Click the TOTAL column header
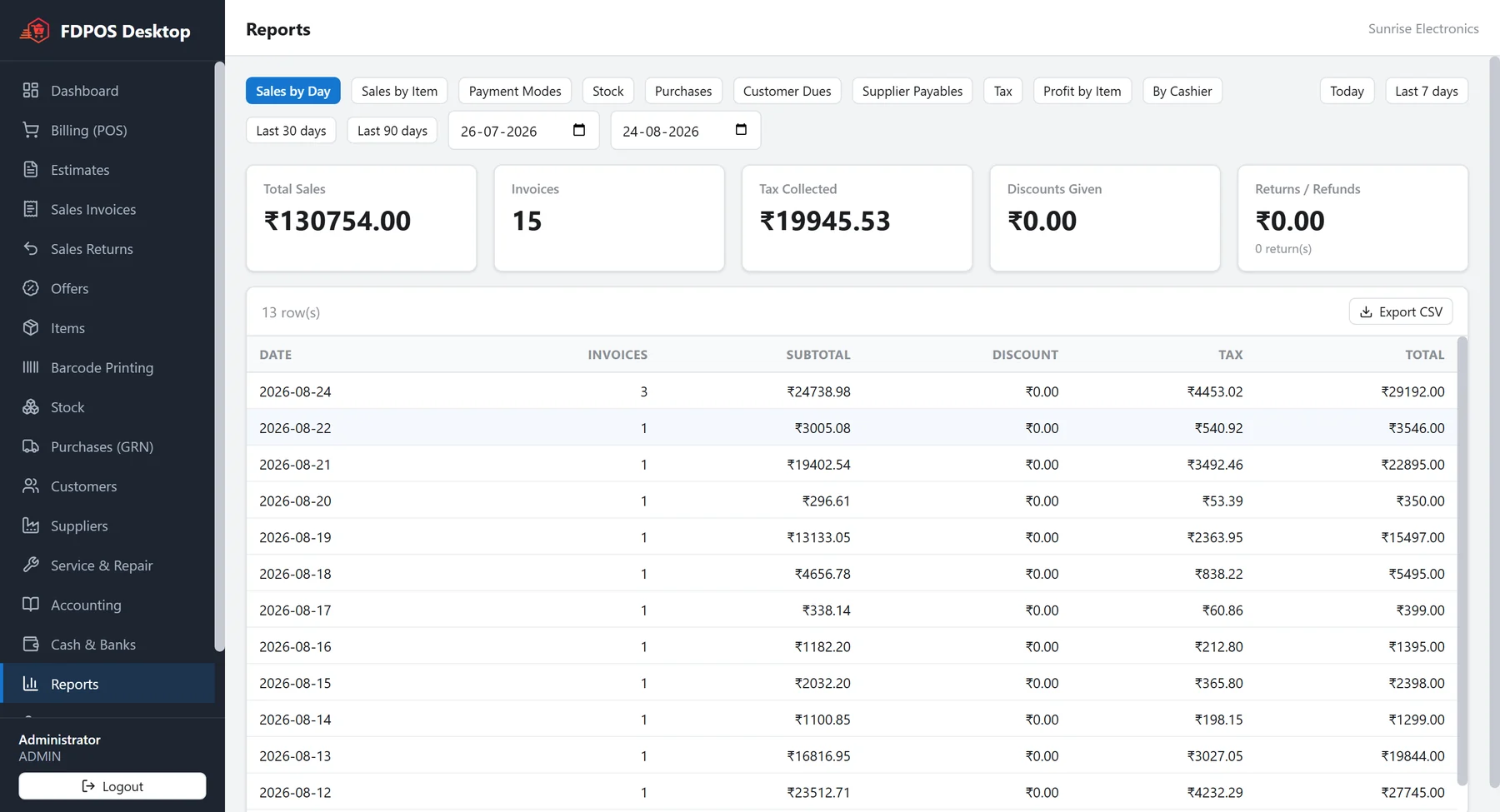This screenshot has width=1500, height=812. [1424, 354]
